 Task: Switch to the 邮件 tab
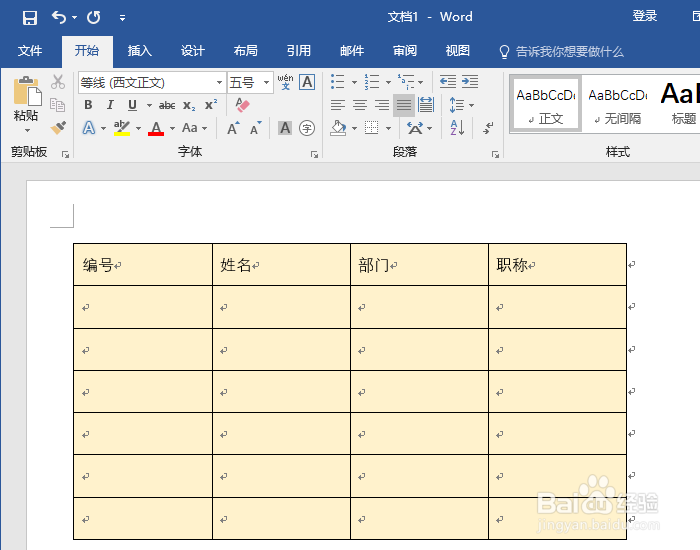click(352, 51)
